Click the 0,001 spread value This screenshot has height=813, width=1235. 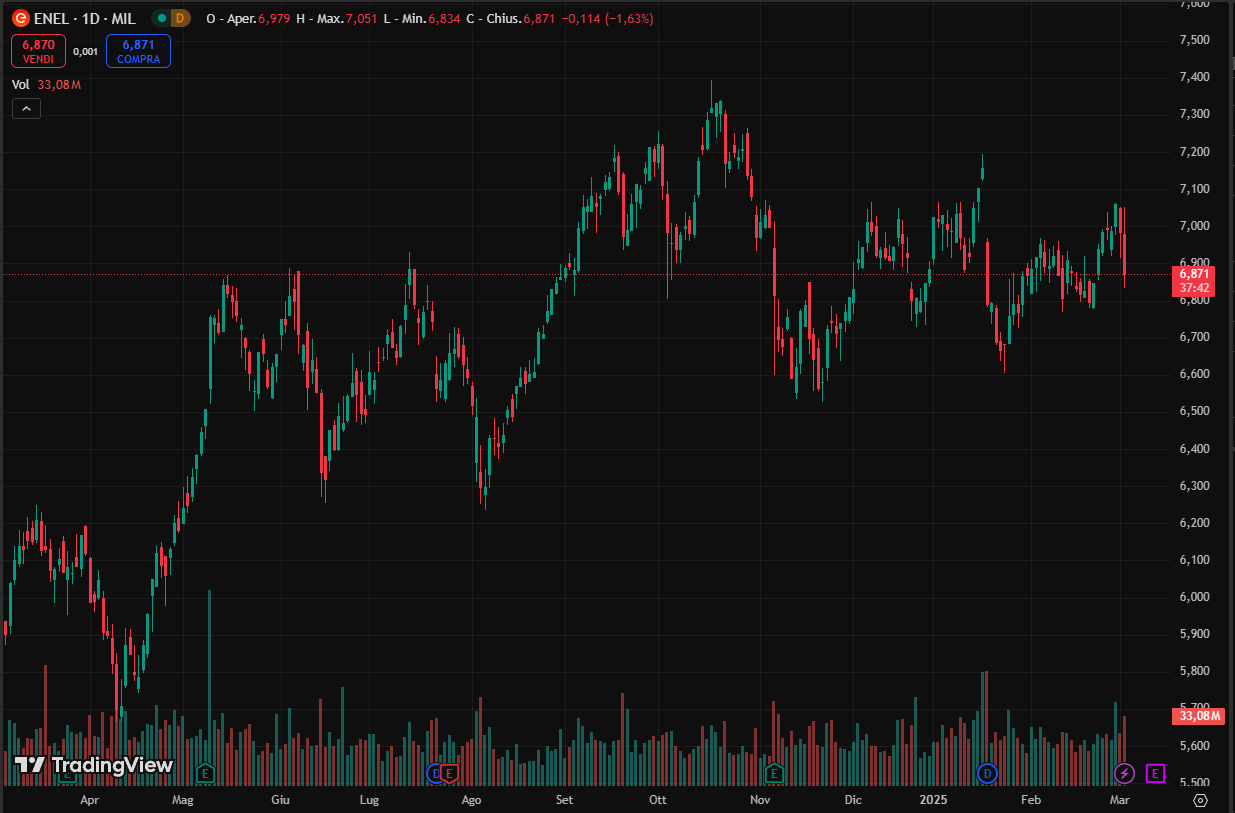tap(86, 51)
